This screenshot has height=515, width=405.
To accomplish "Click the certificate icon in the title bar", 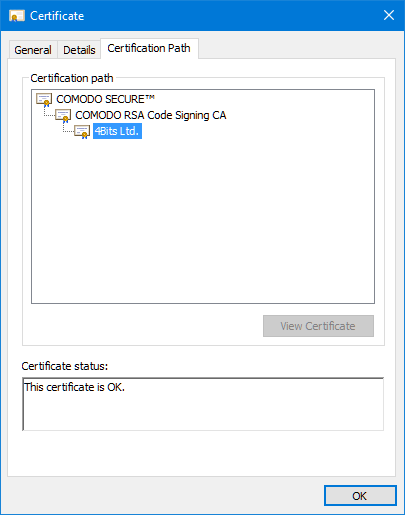I will tap(17, 16).
